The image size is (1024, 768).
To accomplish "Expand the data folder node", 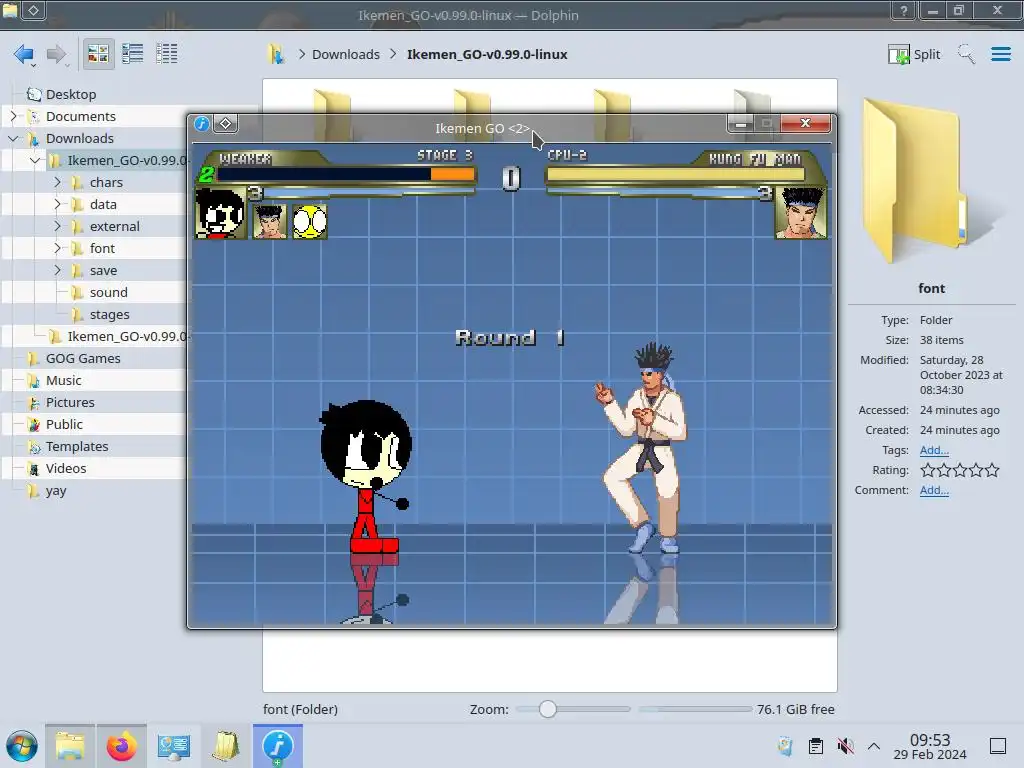I will point(57,204).
